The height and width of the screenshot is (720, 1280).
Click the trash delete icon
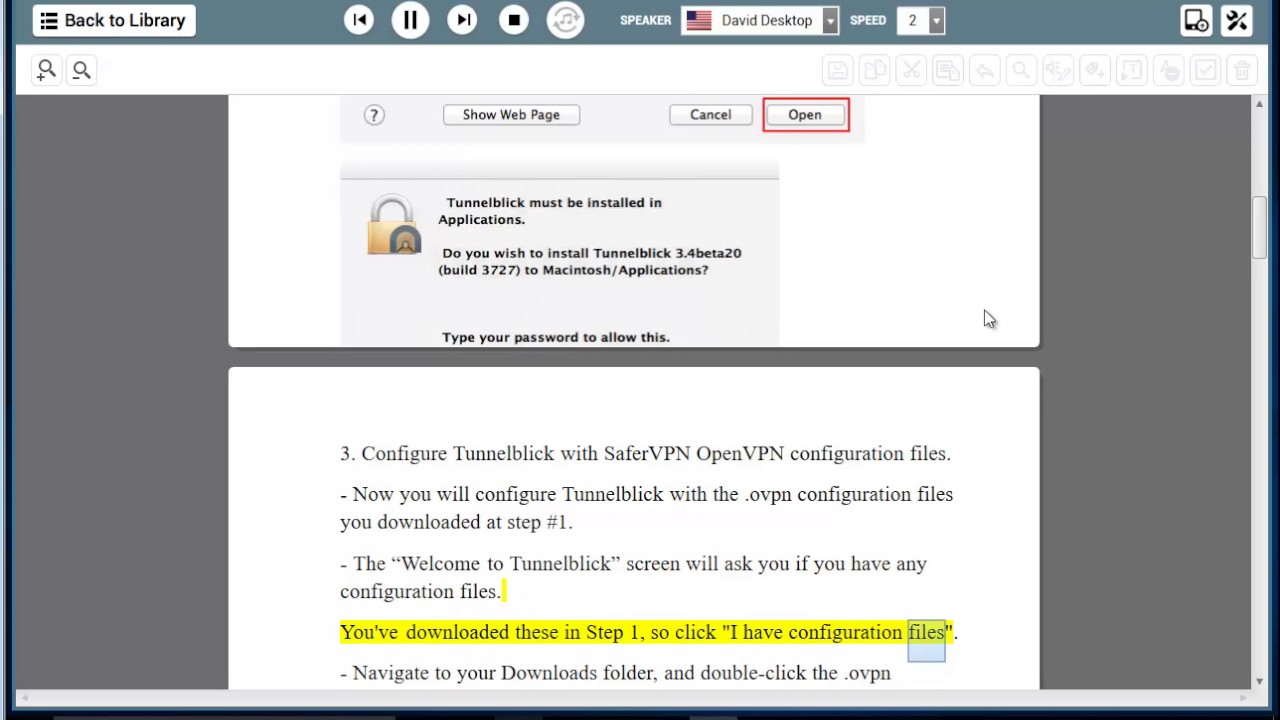point(1242,70)
